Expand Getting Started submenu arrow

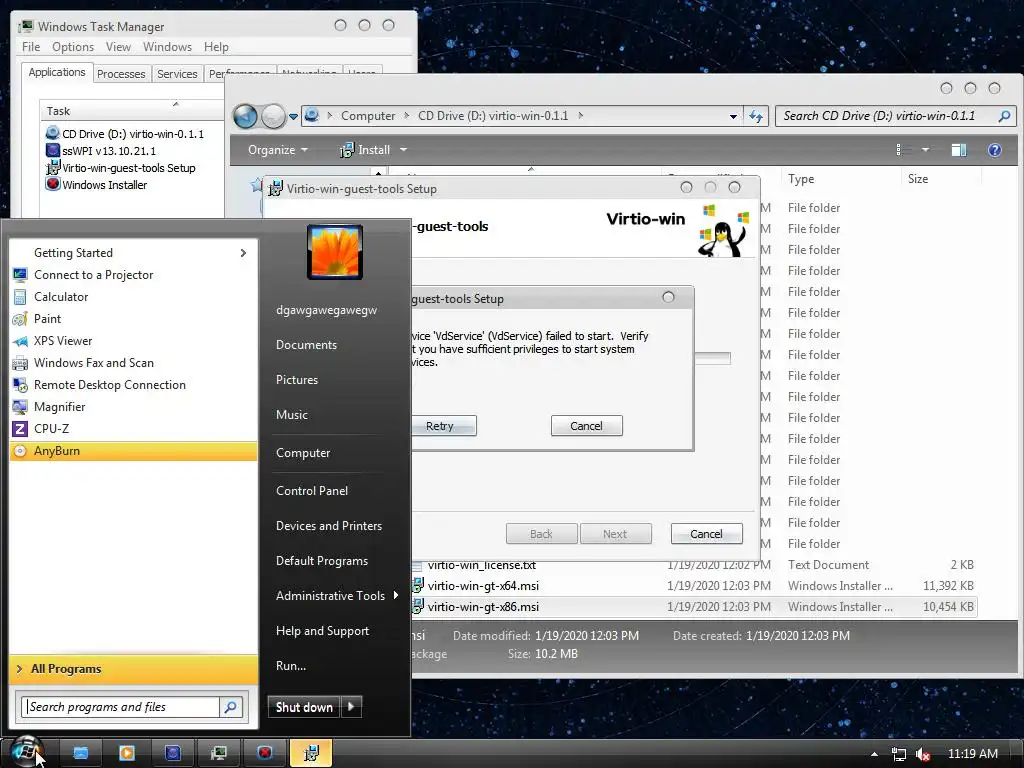click(x=243, y=253)
